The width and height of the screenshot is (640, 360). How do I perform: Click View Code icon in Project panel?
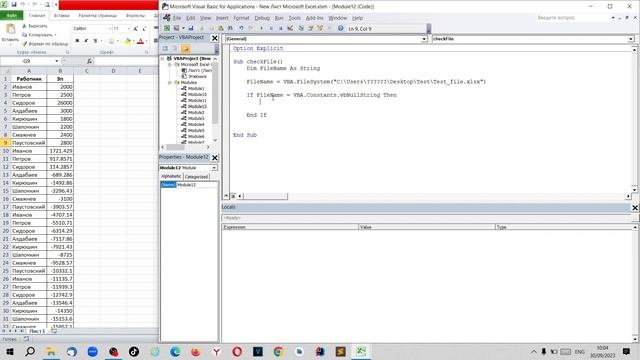click(165, 49)
